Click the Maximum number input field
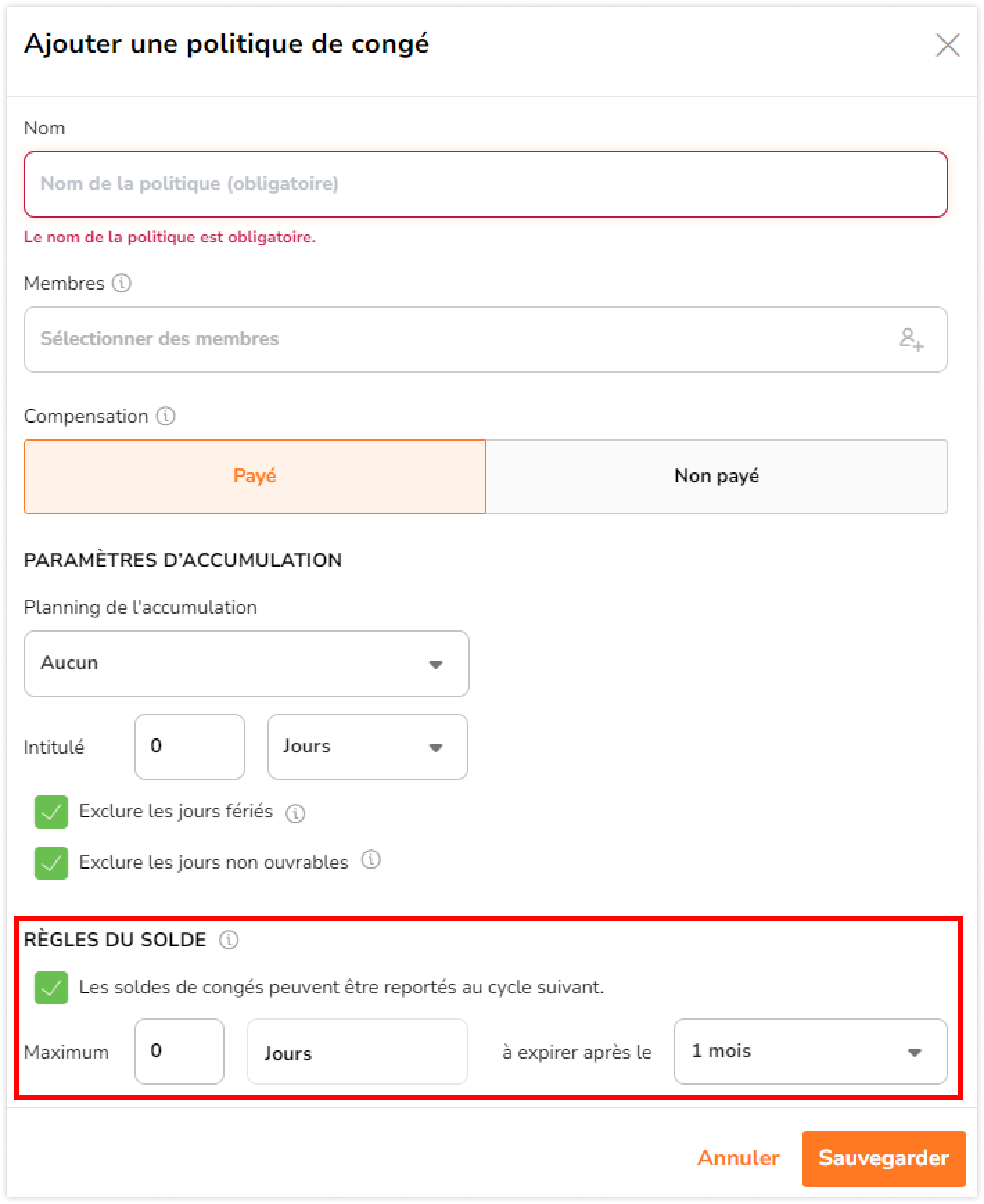Viewport: 984px width, 1204px height. pyautogui.click(x=179, y=1052)
